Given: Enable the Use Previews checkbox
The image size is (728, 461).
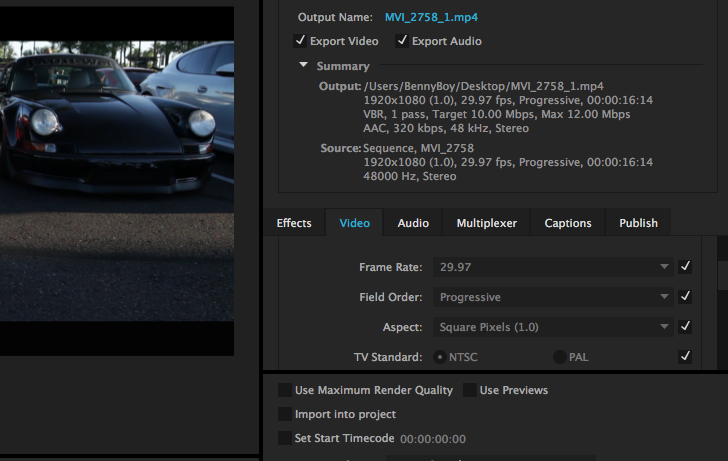Looking at the screenshot, I should pyautogui.click(x=469, y=390).
